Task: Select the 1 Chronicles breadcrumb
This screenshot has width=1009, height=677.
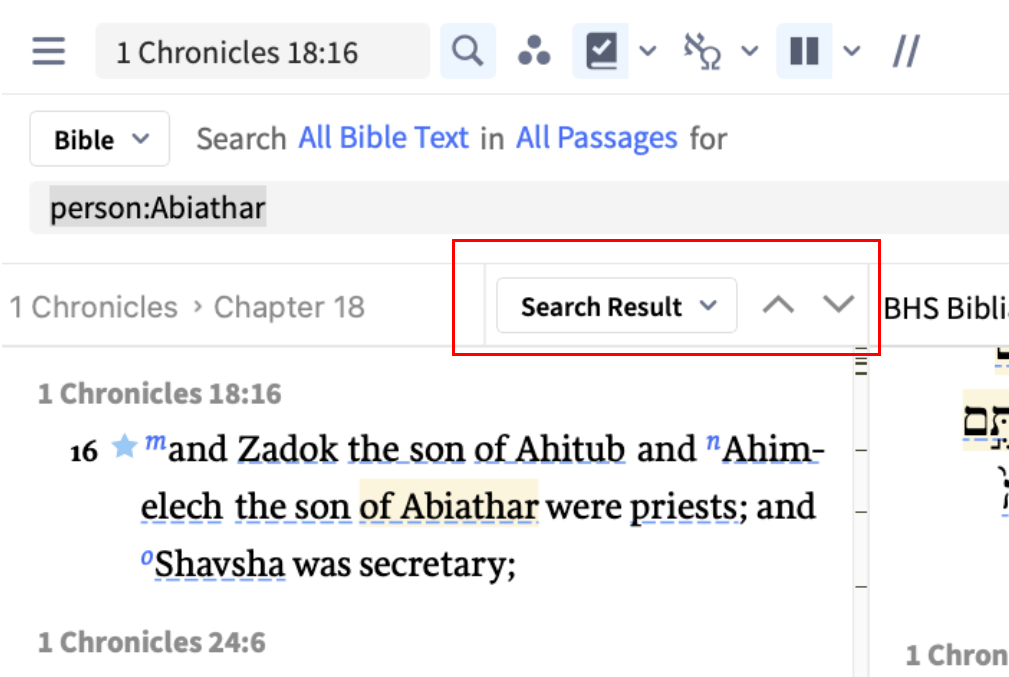Action: point(94,307)
